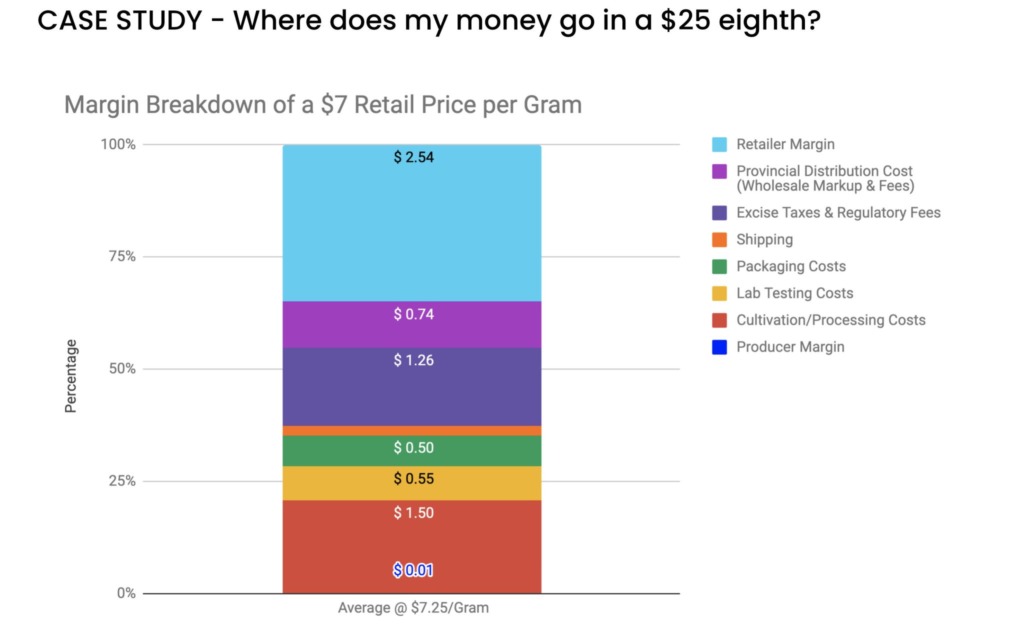Screen dimensions: 1024x628
Task: Click the thin orange Shipping bar segment
Action: coord(413,431)
